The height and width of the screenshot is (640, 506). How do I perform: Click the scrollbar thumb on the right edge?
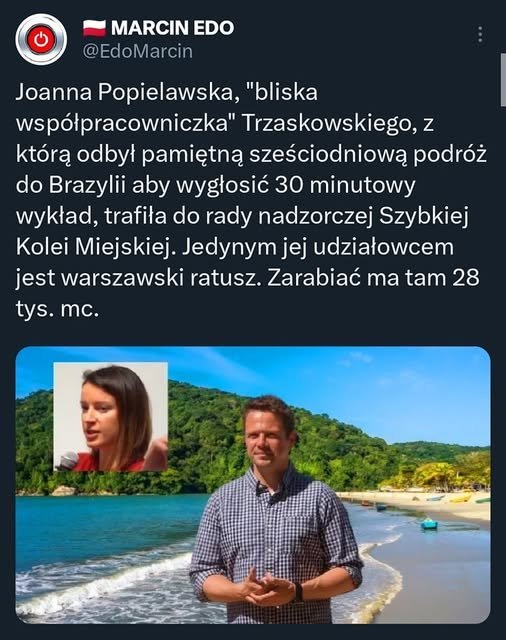pos(503,80)
